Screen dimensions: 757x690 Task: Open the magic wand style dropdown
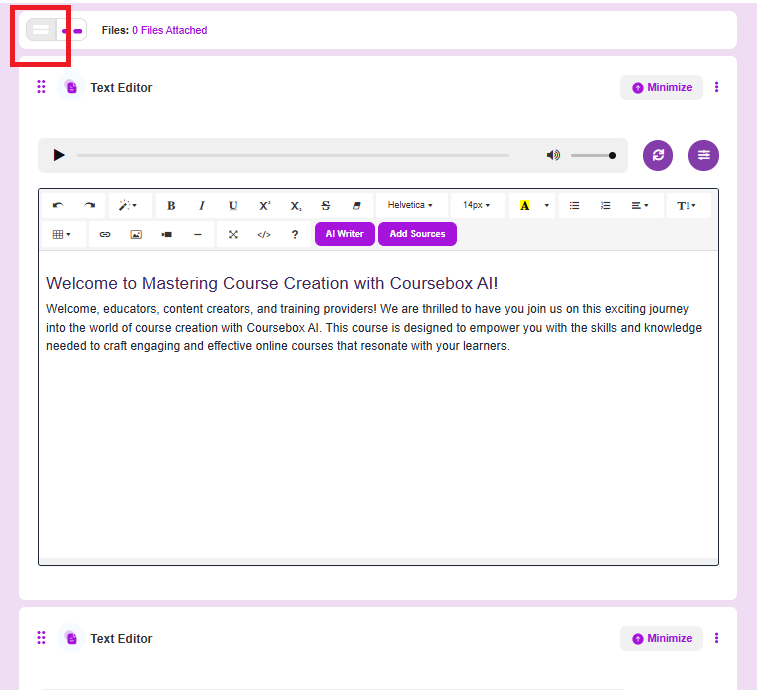(x=128, y=206)
